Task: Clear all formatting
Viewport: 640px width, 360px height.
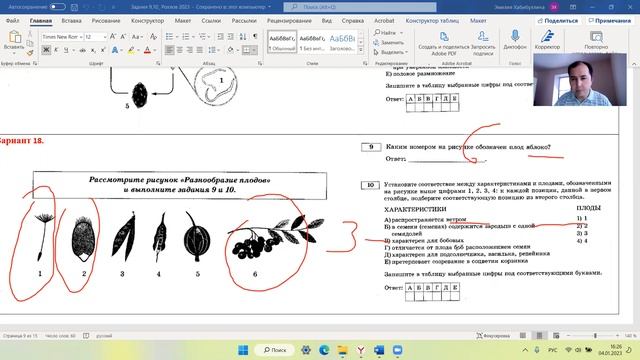Action: pyautogui.click(x=153, y=37)
